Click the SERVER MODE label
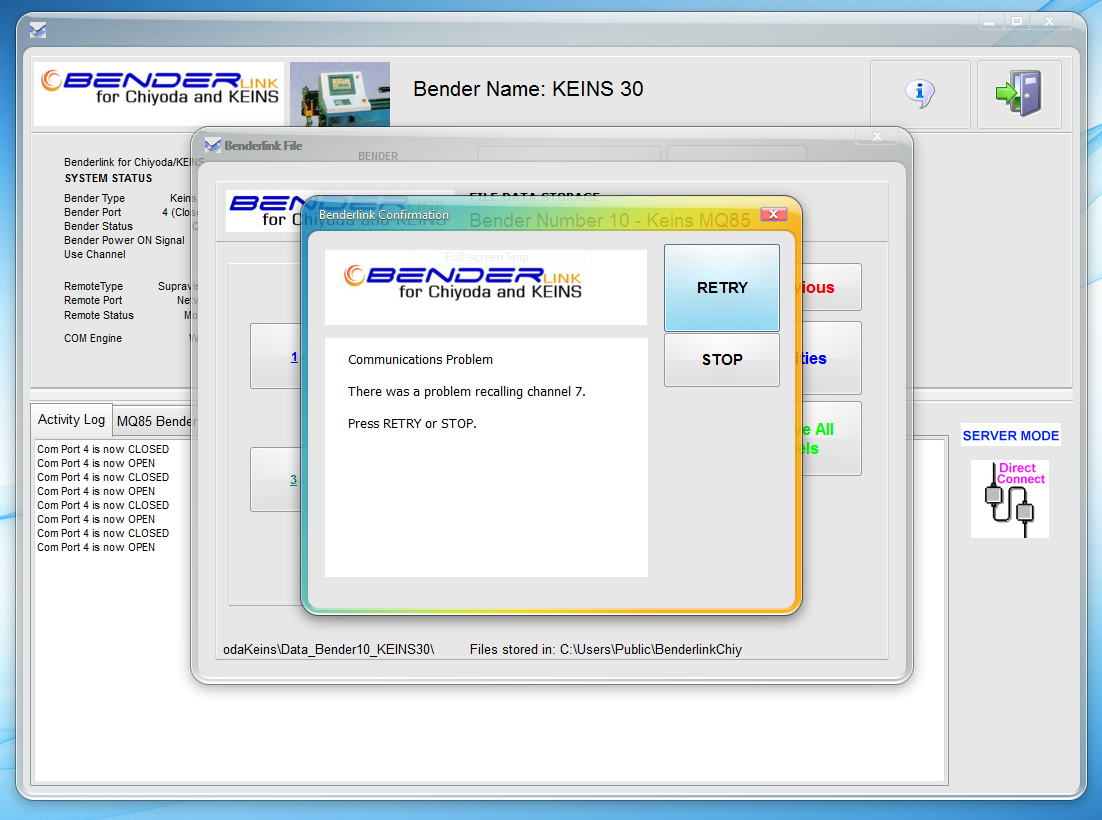Image resolution: width=1102 pixels, height=820 pixels. click(x=1010, y=436)
